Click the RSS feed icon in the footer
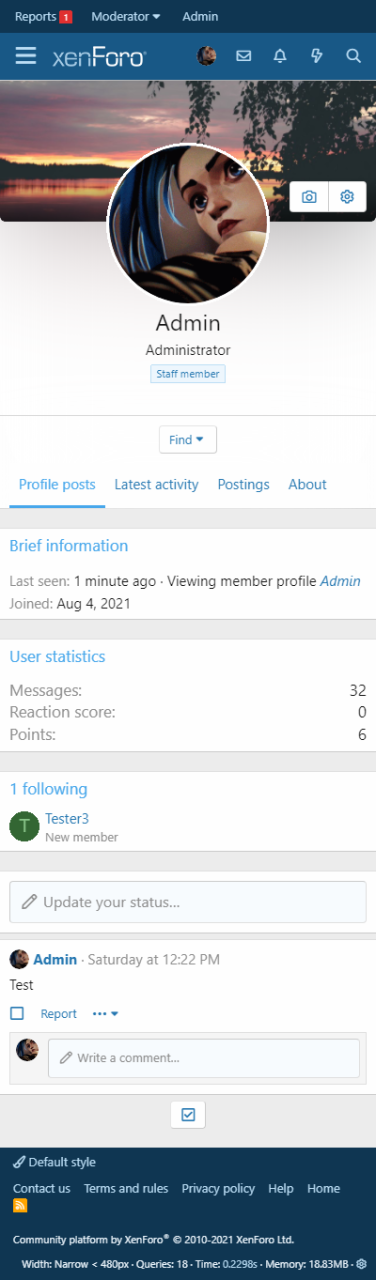Viewport: 376px width, 1280px height. tap(20, 1206)
